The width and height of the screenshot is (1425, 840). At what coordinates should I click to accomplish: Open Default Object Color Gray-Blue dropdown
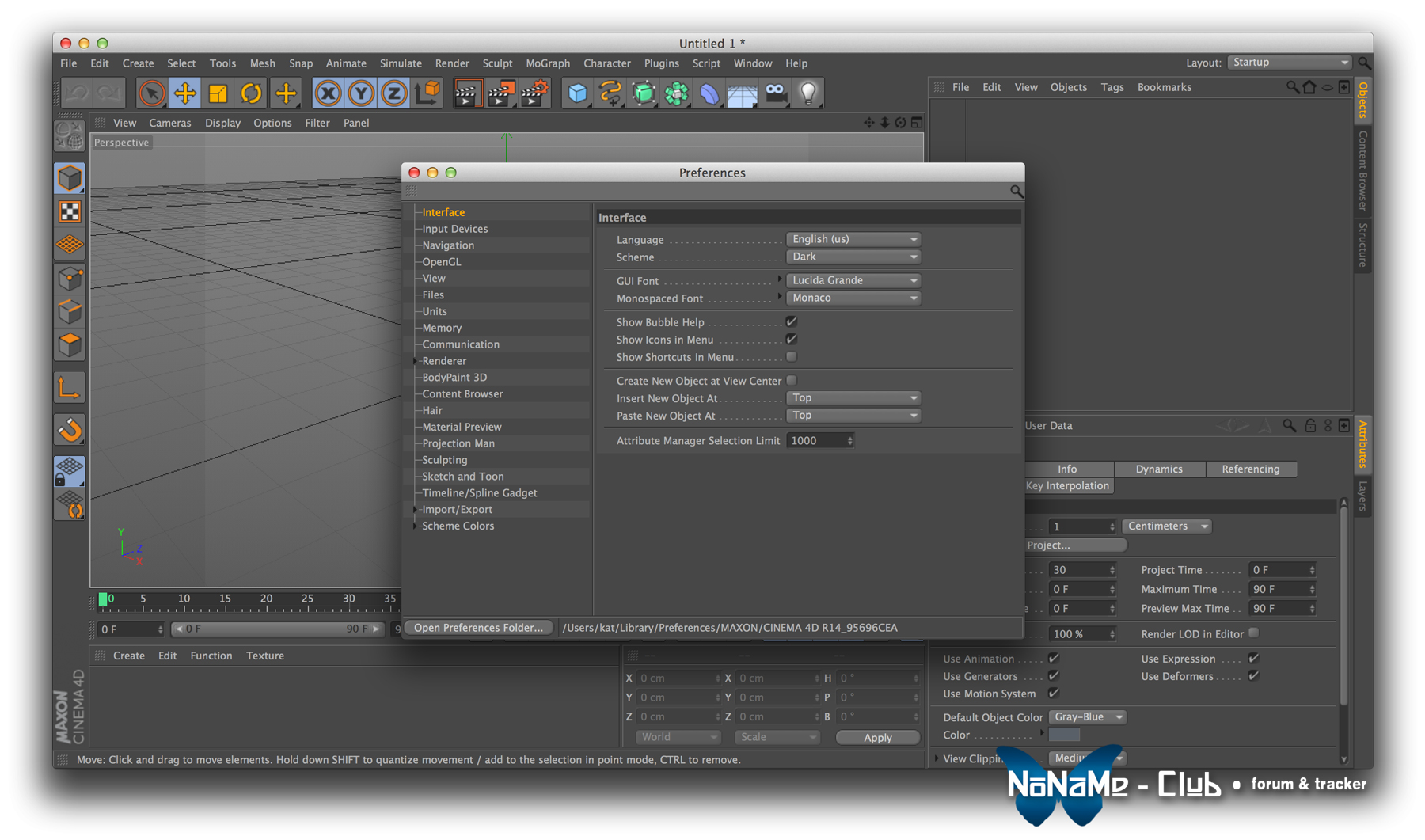(1087, 717)
